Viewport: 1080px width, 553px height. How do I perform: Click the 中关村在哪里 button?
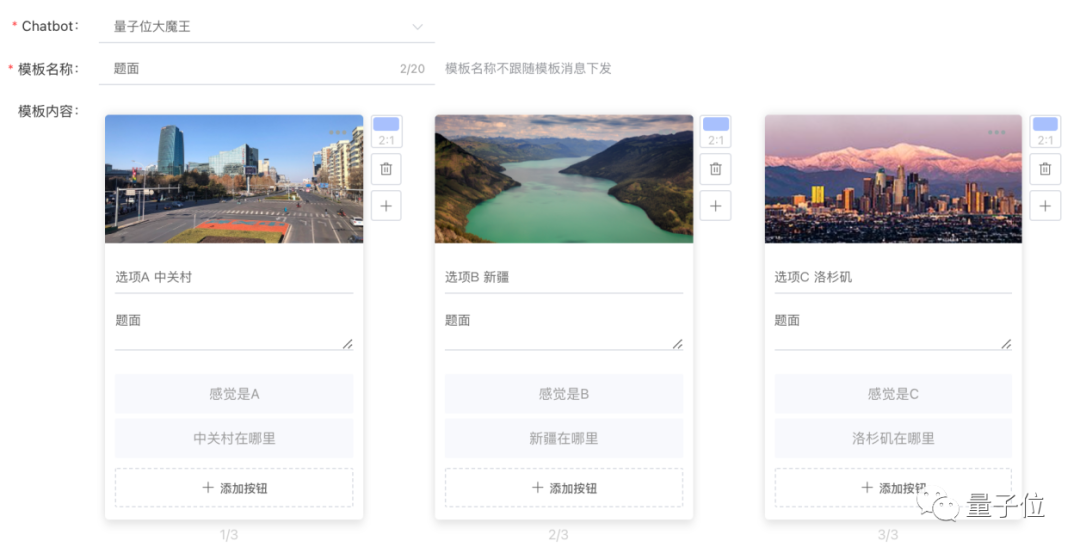234,438
